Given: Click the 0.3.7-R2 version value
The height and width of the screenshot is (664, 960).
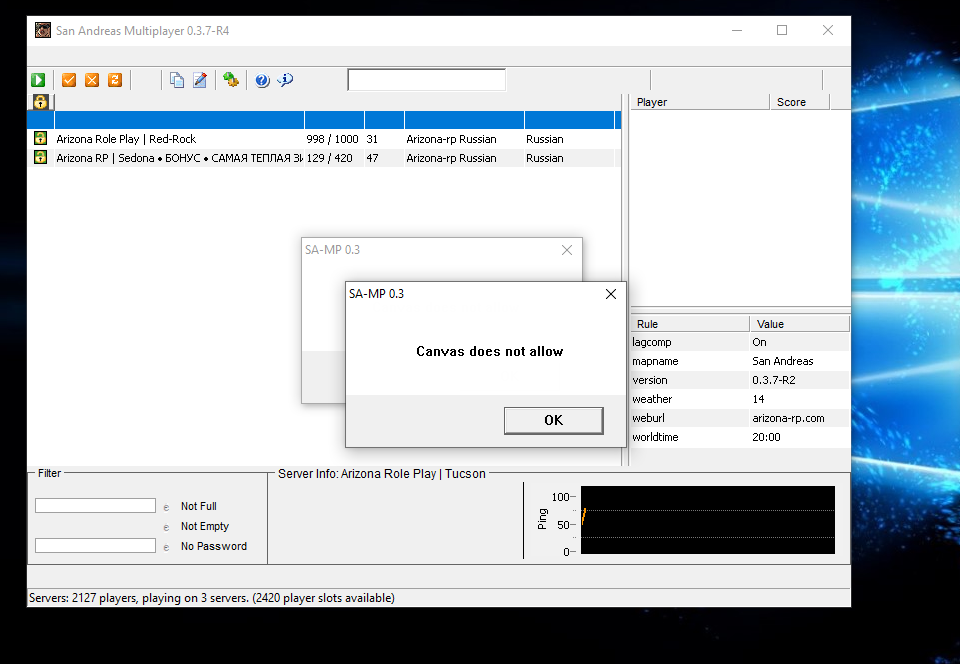Looking at the screenshot, I should [x=774, y=380].
